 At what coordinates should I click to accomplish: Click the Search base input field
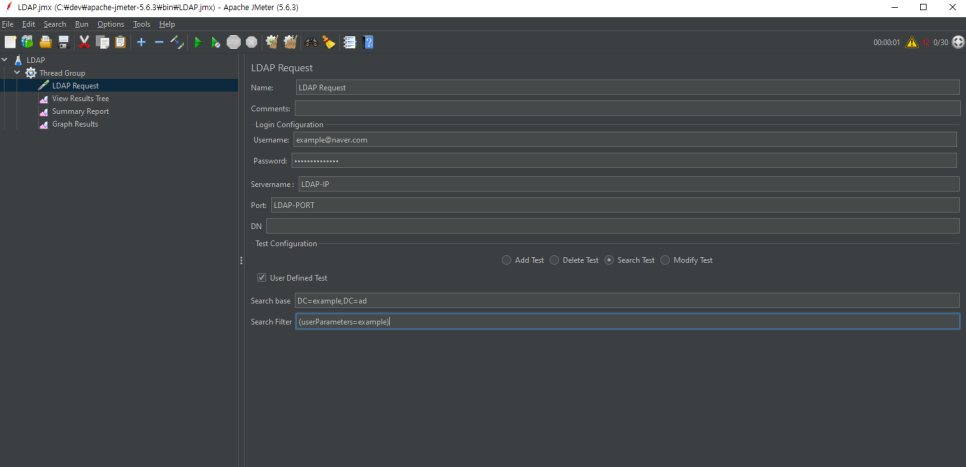pyautogui.click(x=627, y=300)
